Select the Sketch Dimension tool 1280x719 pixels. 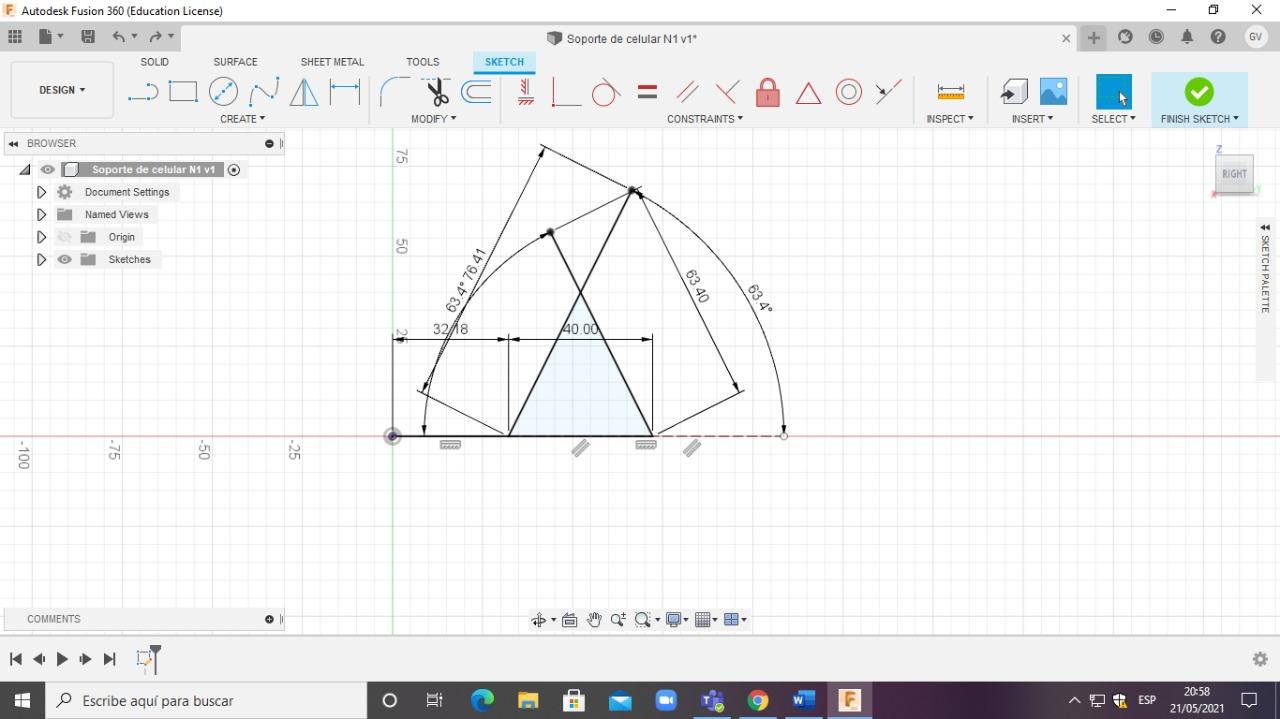pos(345,92)
